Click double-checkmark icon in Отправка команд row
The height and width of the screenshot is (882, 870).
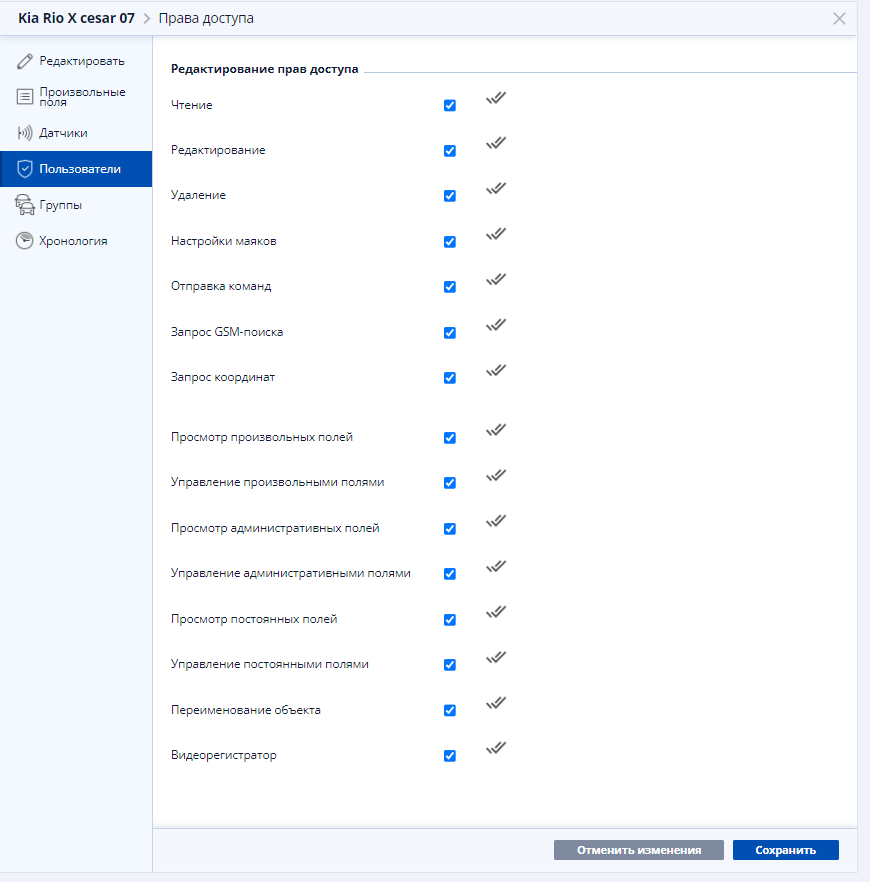pyautogui.click(x=496, y=280)
